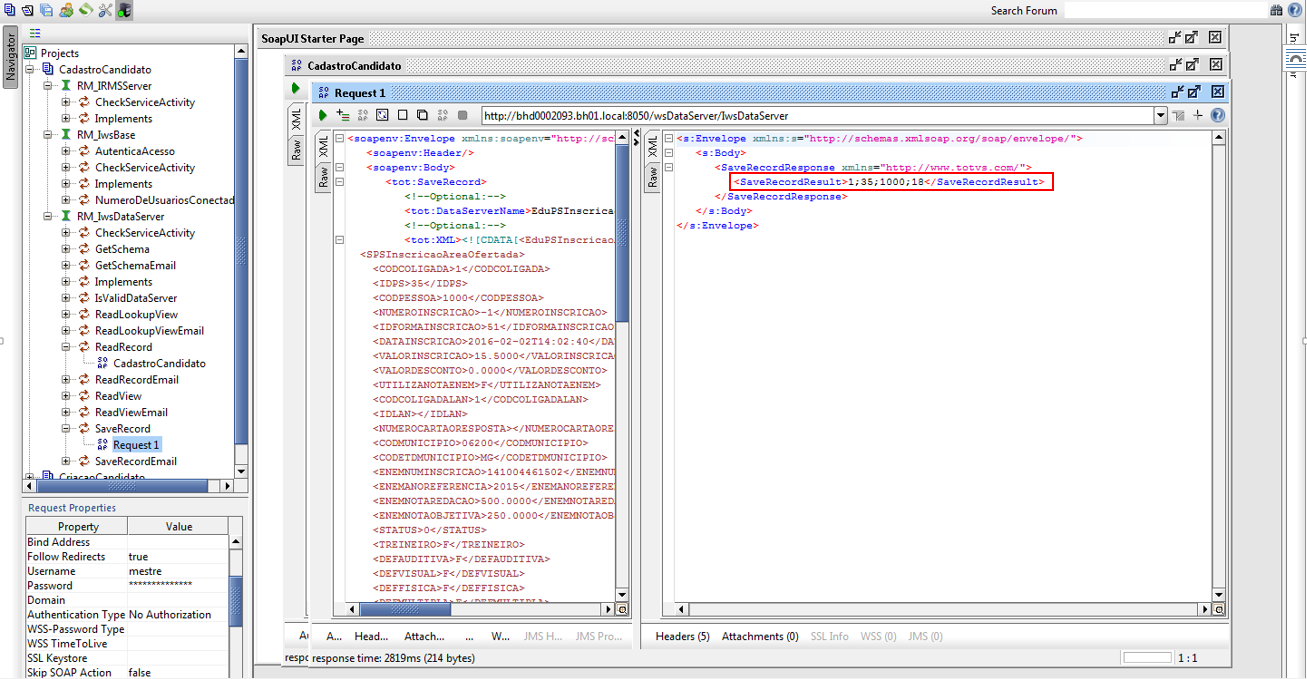The image size is (1307, 679).
Task: Click the Save All Projects toolbar icon
Action: (46, 10)
